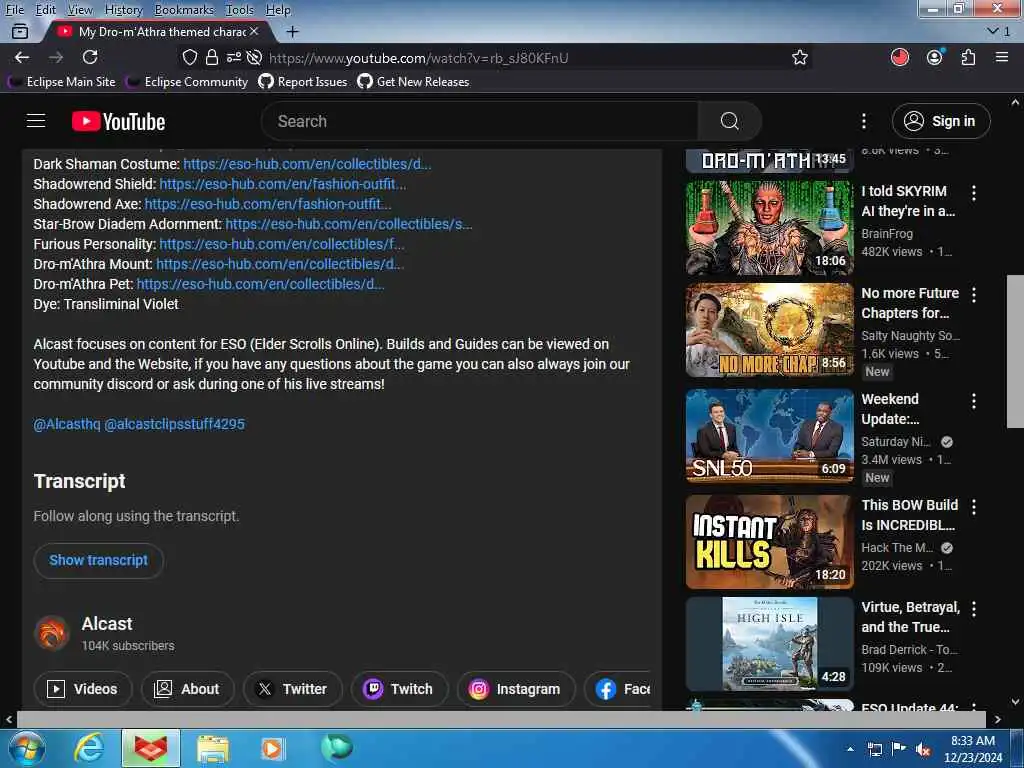Viewport: 1024px width, 768px height.
Task: Open Alcast's Videos button
Action: pyautogui.click(x=83, y=689)
